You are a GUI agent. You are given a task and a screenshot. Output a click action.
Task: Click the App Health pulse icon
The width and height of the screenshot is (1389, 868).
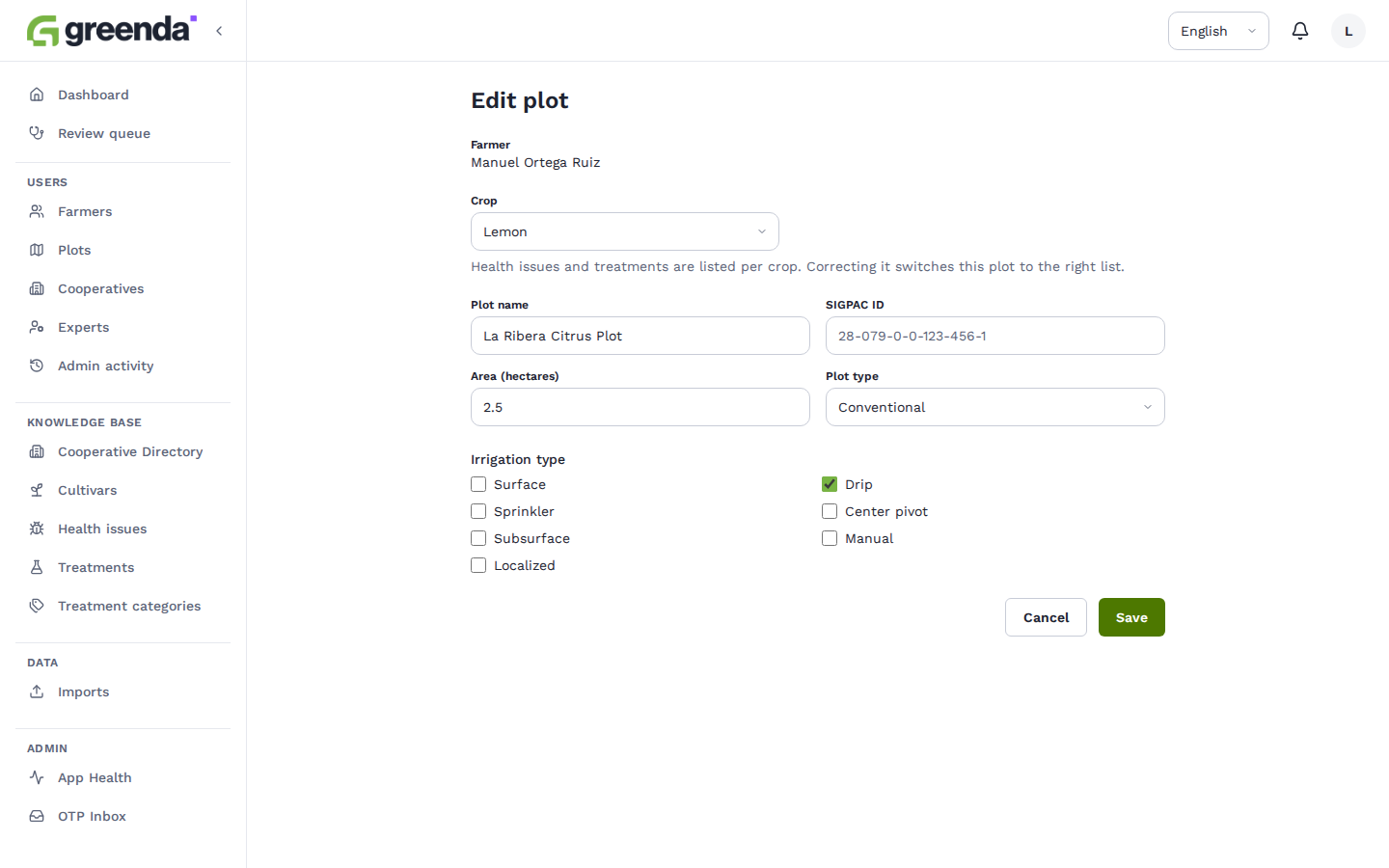tap(37, 777)
